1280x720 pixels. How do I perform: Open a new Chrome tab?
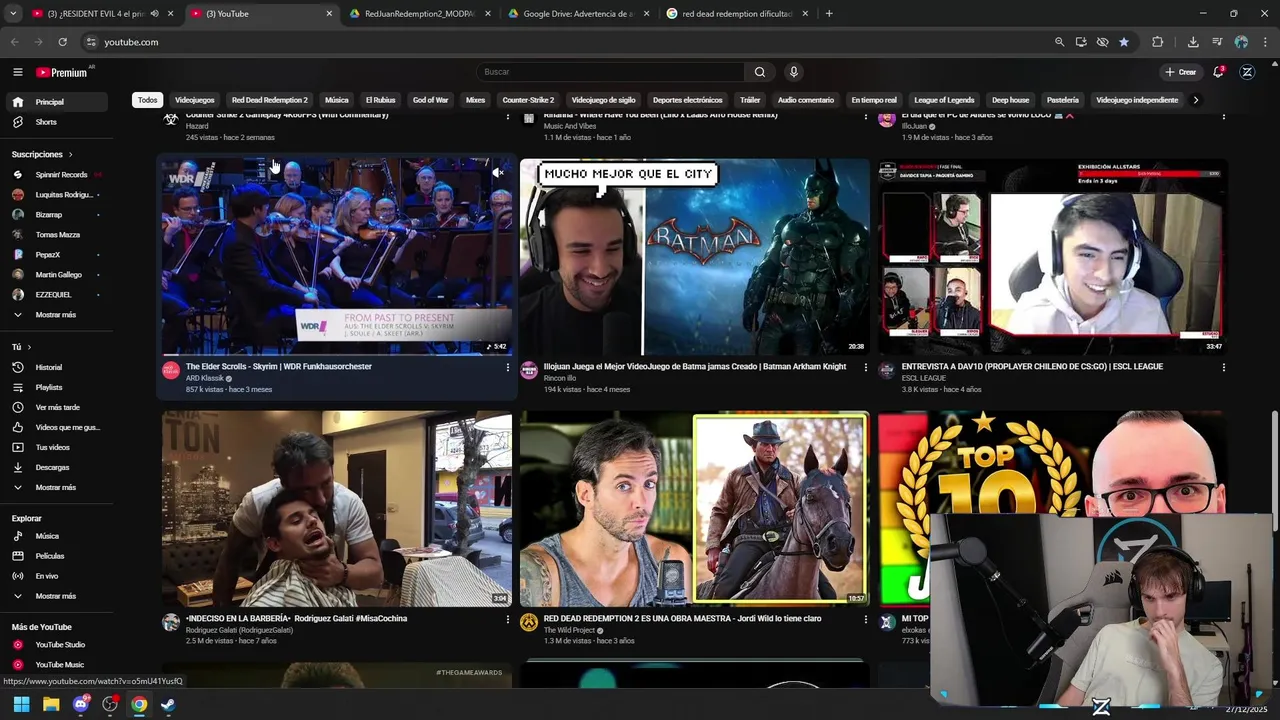pos(828,13)
